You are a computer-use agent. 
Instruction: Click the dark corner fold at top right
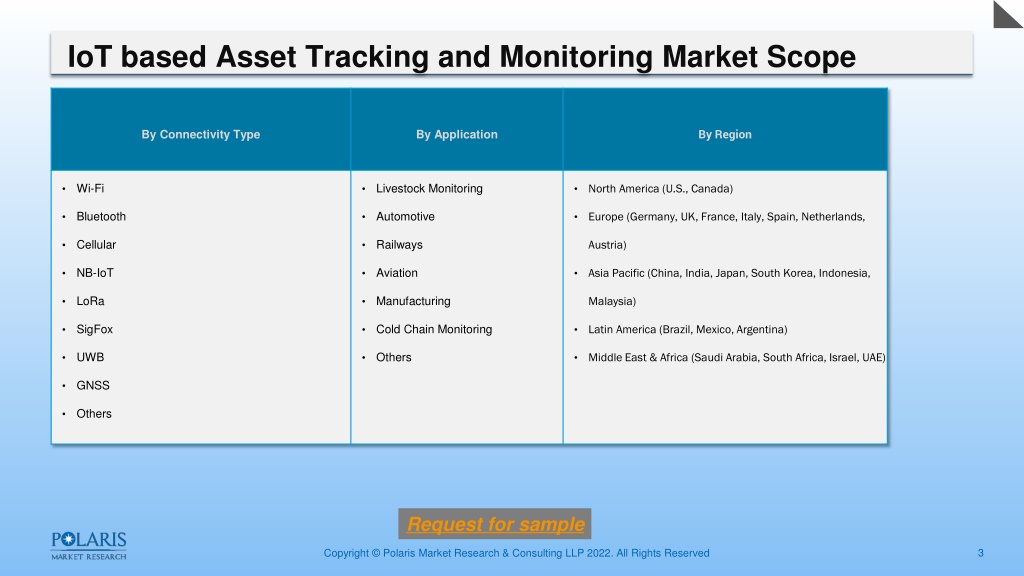click(x=1008, y=14)
